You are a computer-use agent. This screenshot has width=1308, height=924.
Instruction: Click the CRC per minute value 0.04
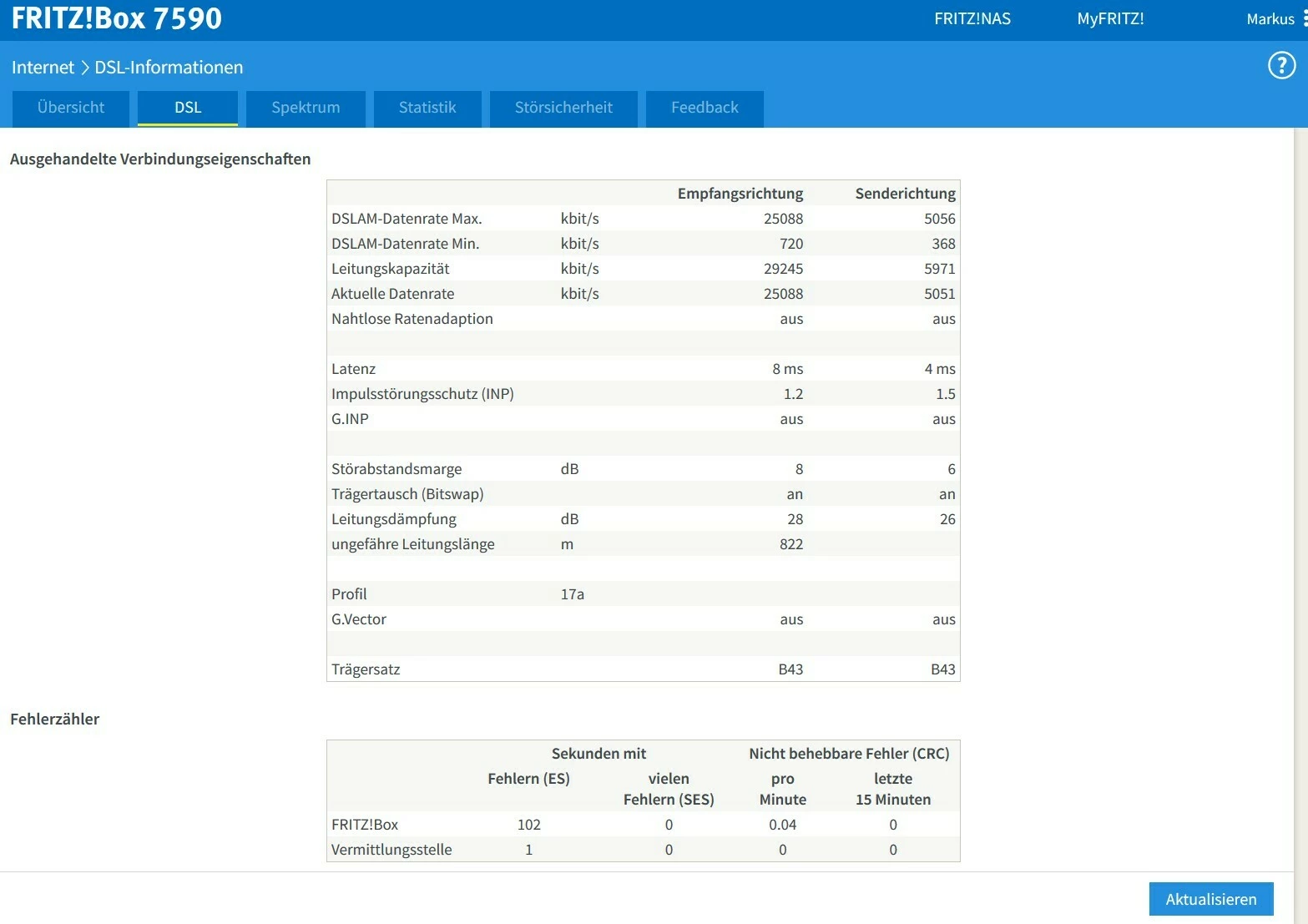(x=782, y=825)
